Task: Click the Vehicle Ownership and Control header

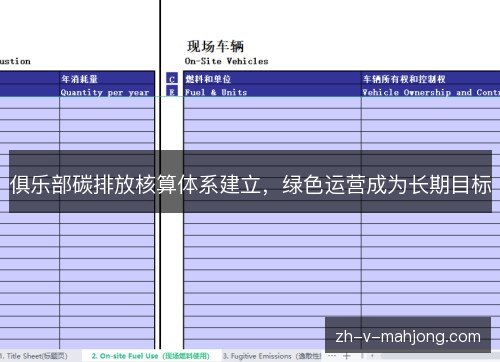Action: pos(431,92)
